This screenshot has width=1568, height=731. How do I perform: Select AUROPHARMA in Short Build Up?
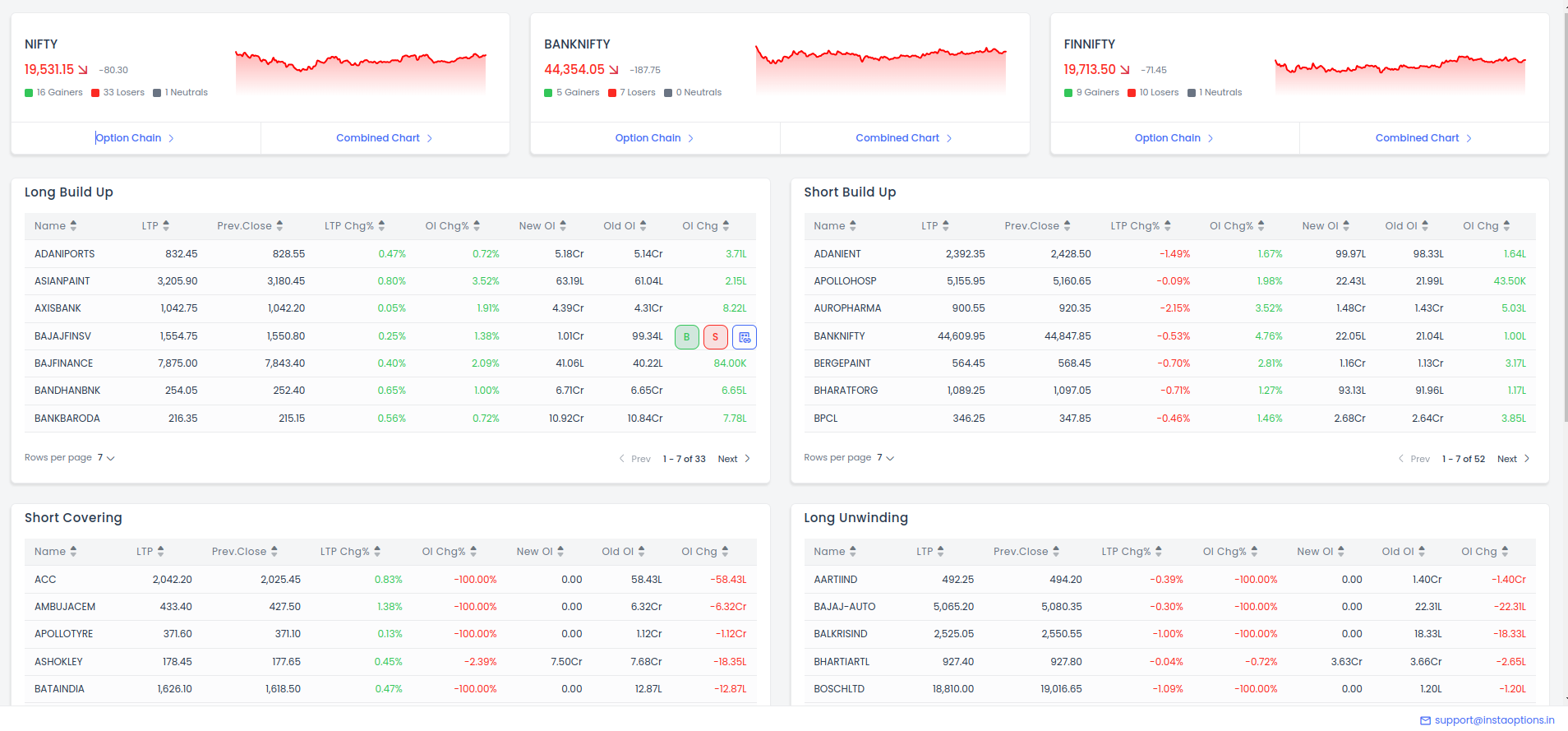[x=847, y=308]
